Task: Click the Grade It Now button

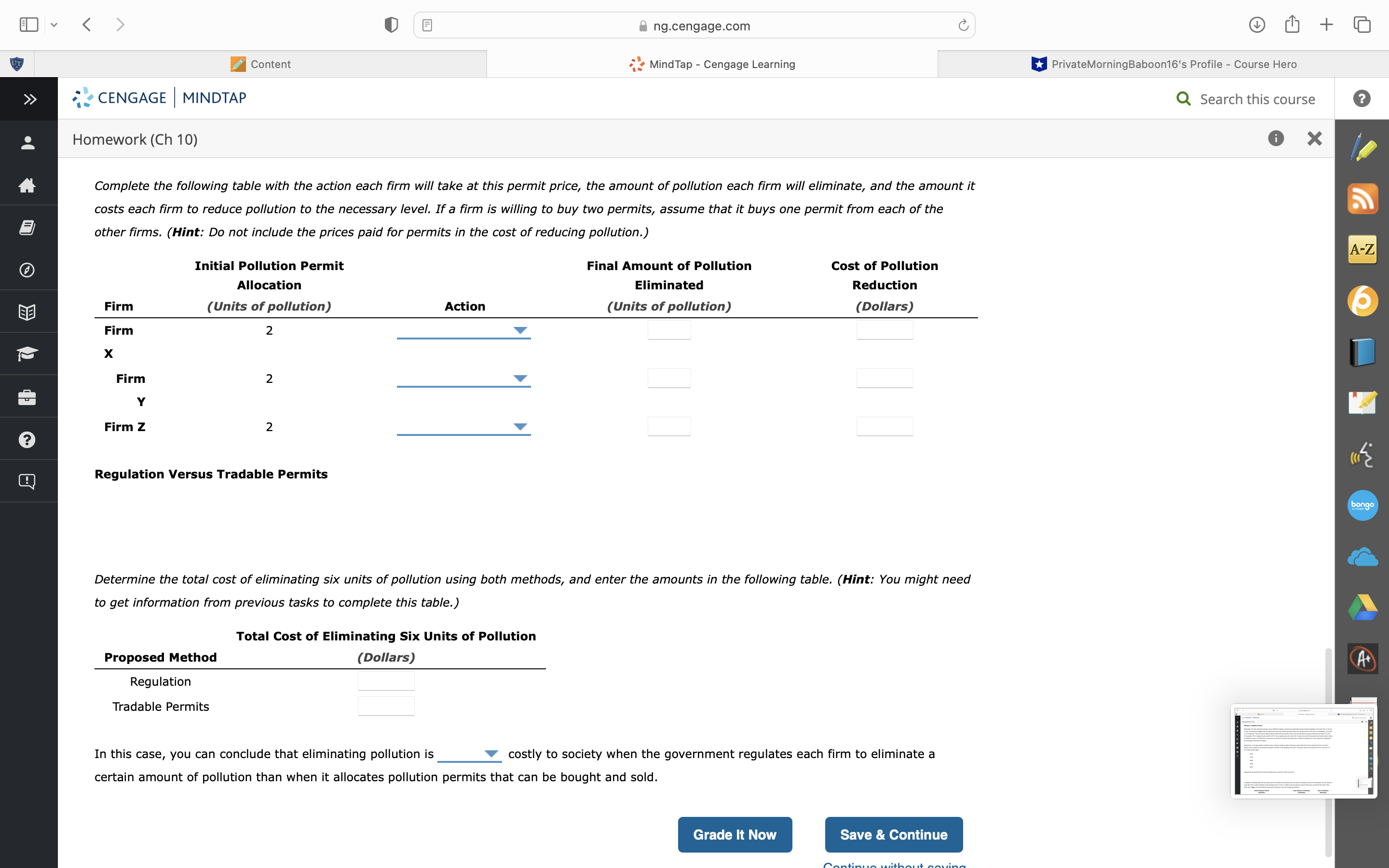Action: point(734,834)
